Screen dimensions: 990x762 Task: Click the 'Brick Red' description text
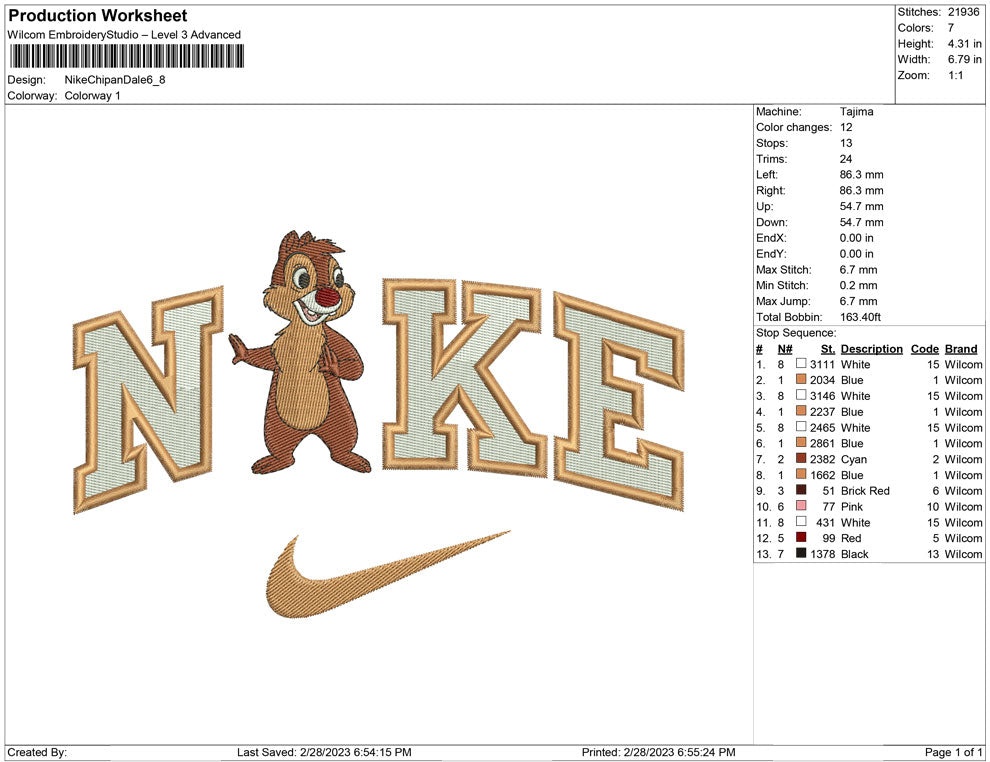pyautogui.click(x=865, y=491)
